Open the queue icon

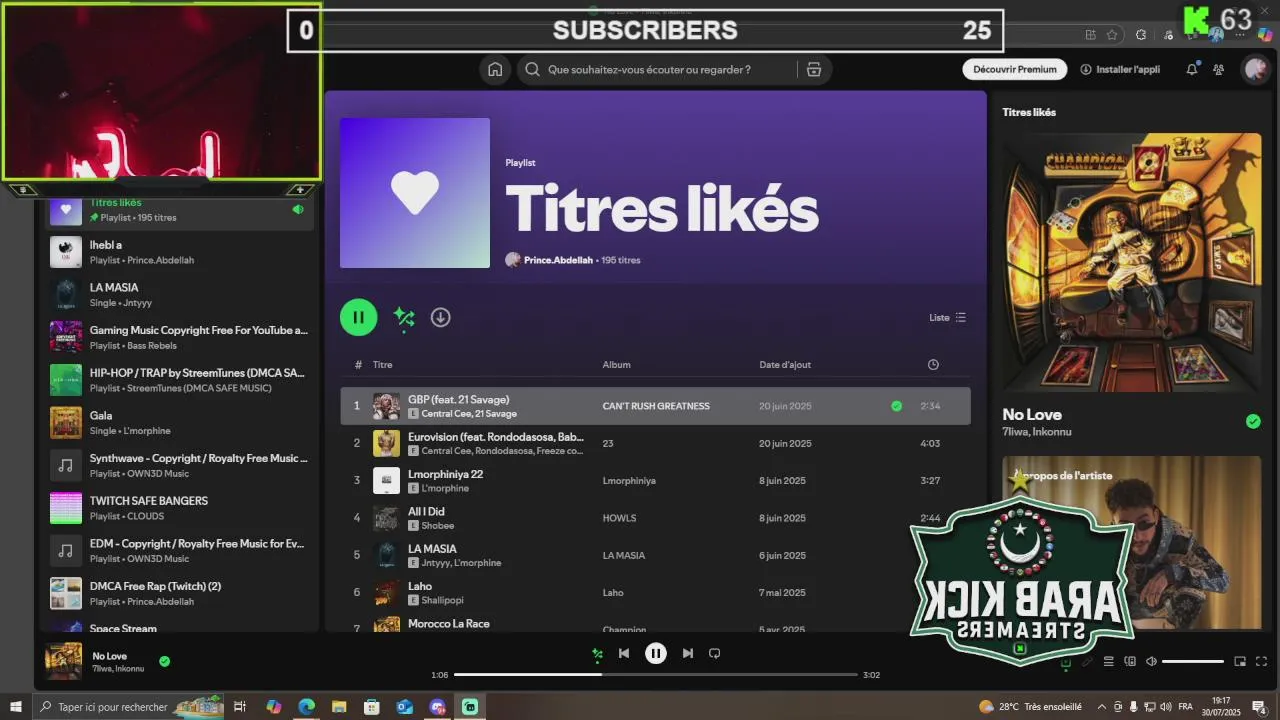tap(1108, 661)
